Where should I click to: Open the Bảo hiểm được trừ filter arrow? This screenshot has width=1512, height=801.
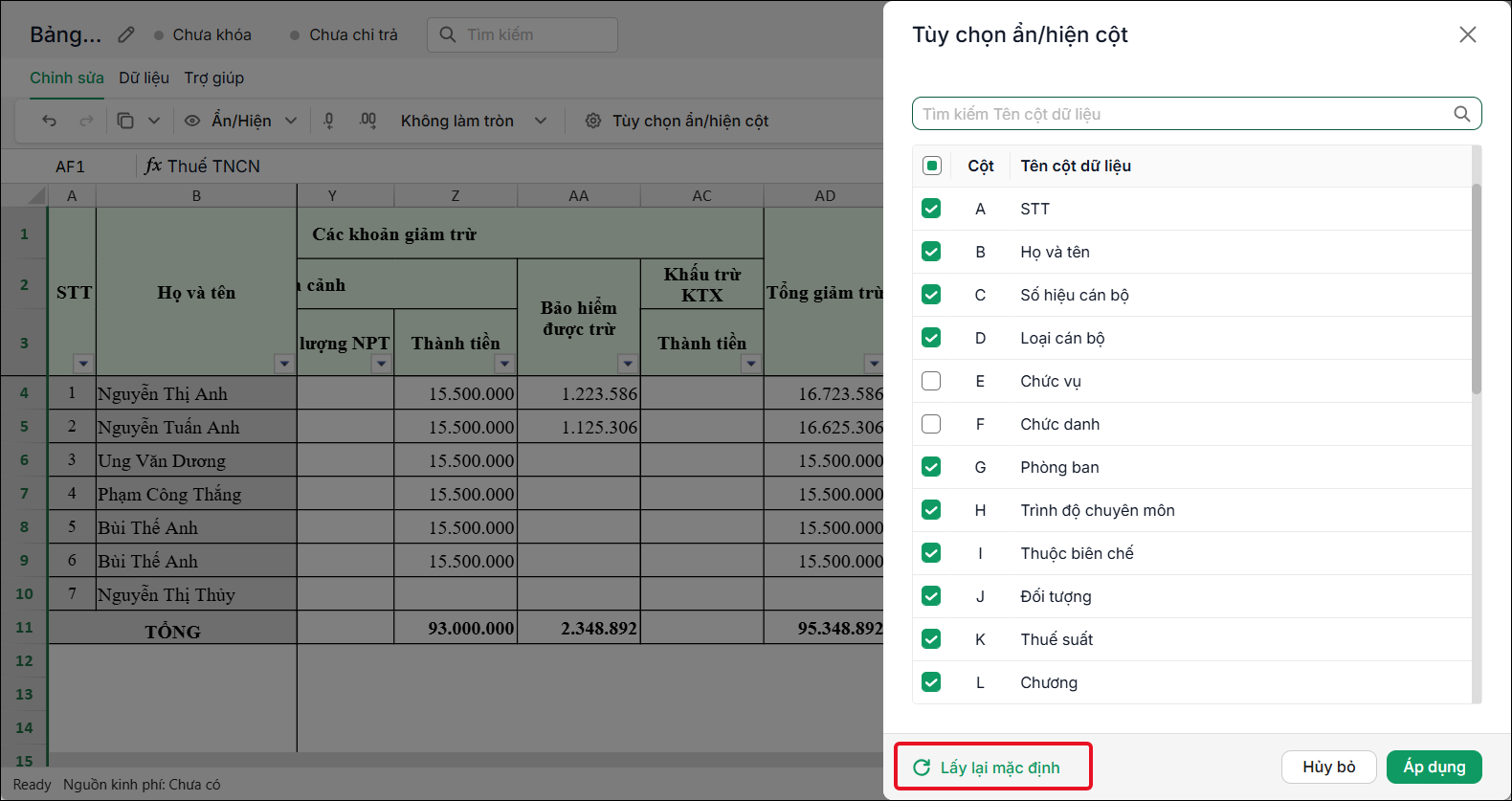click(628, 364)
